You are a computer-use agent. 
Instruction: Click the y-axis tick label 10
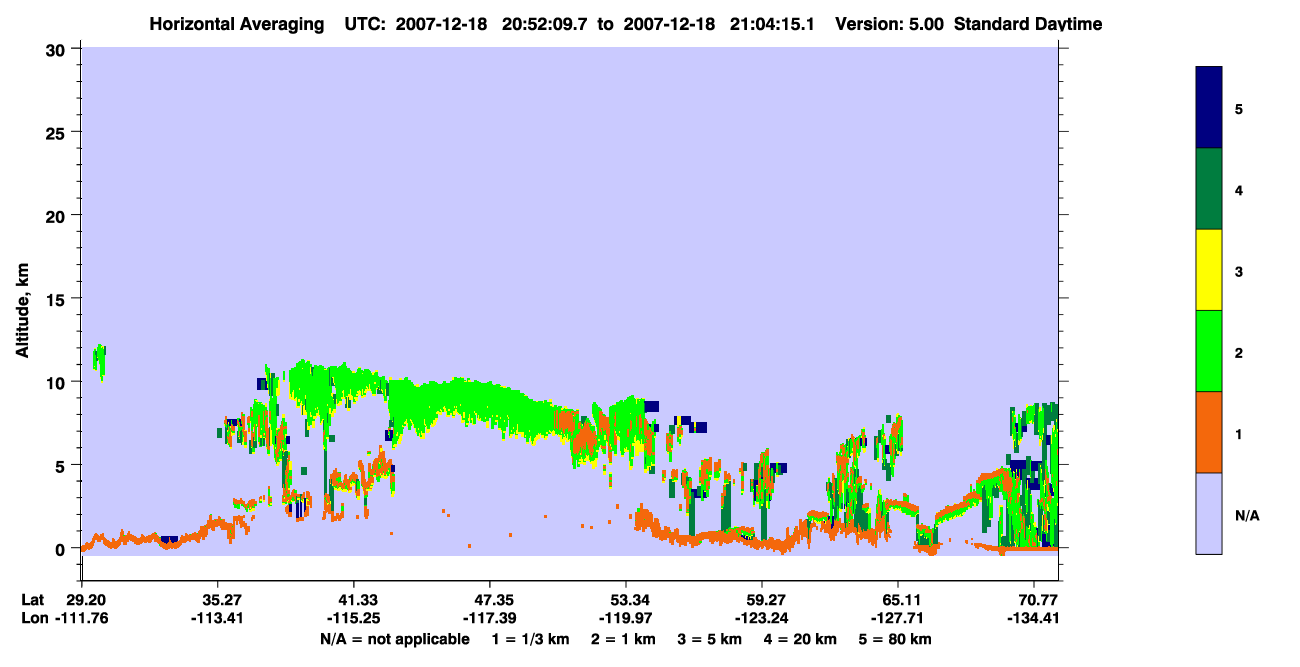[x=58, y=382]
